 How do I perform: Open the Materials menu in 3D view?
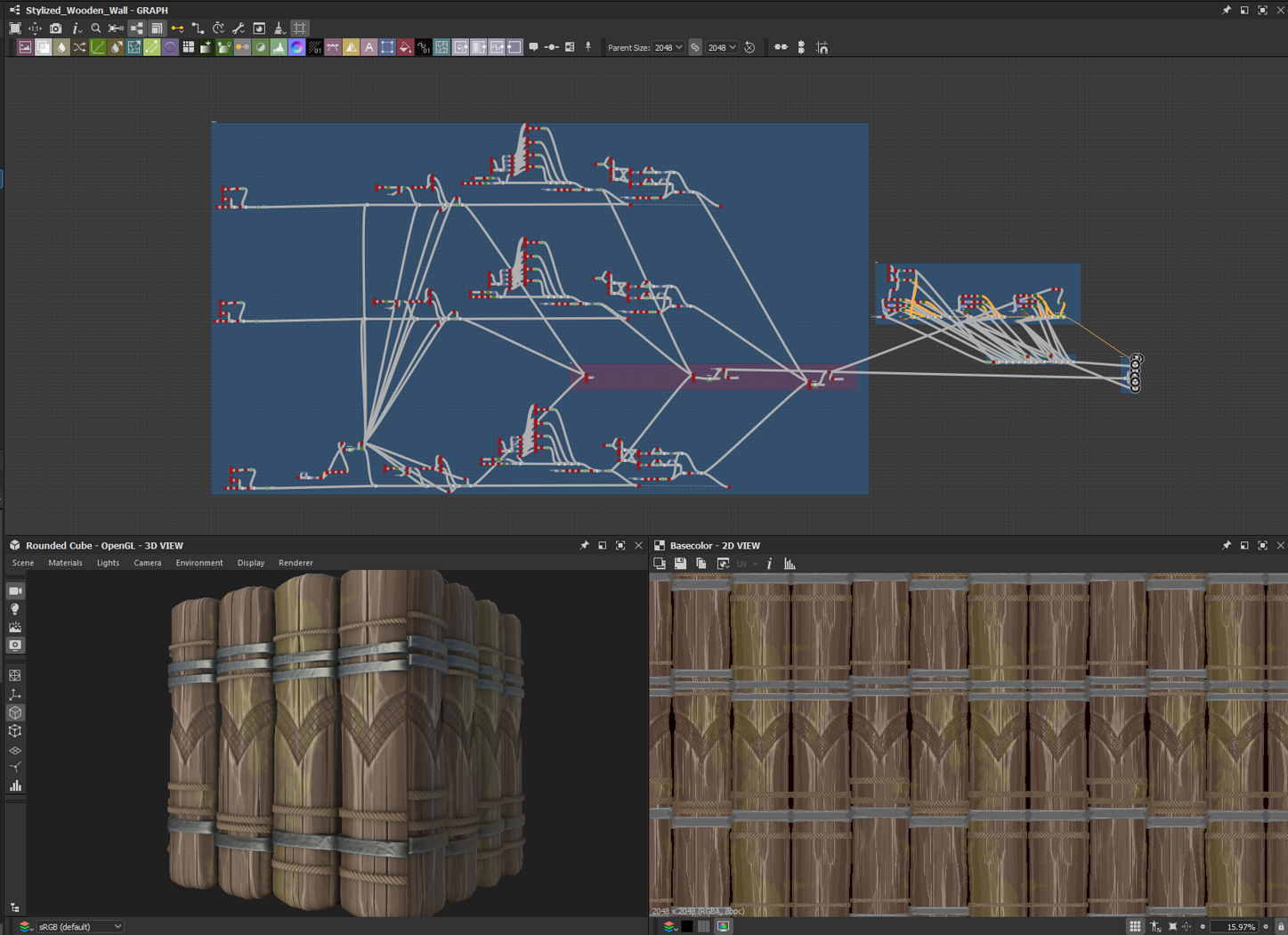click(x=65, y=563)
